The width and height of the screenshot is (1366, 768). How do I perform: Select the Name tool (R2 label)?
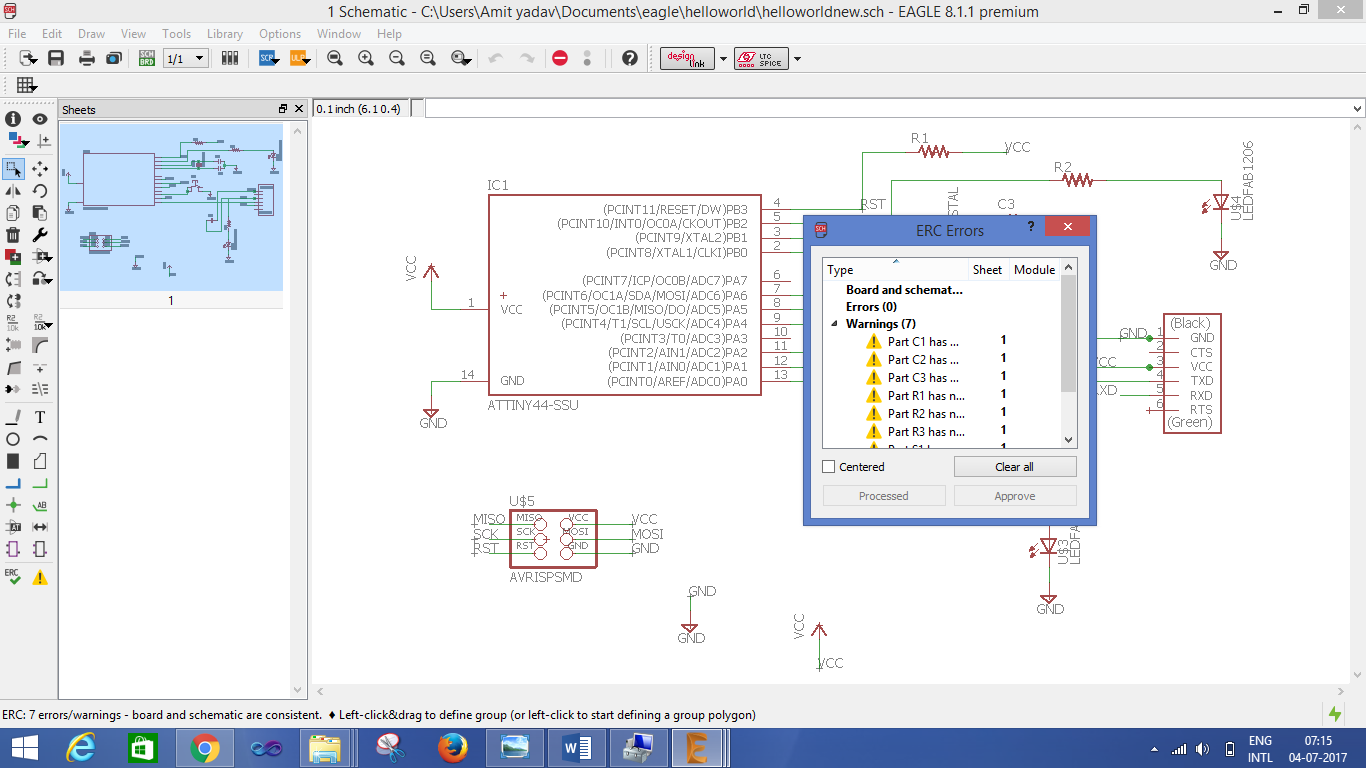(13, 322)
